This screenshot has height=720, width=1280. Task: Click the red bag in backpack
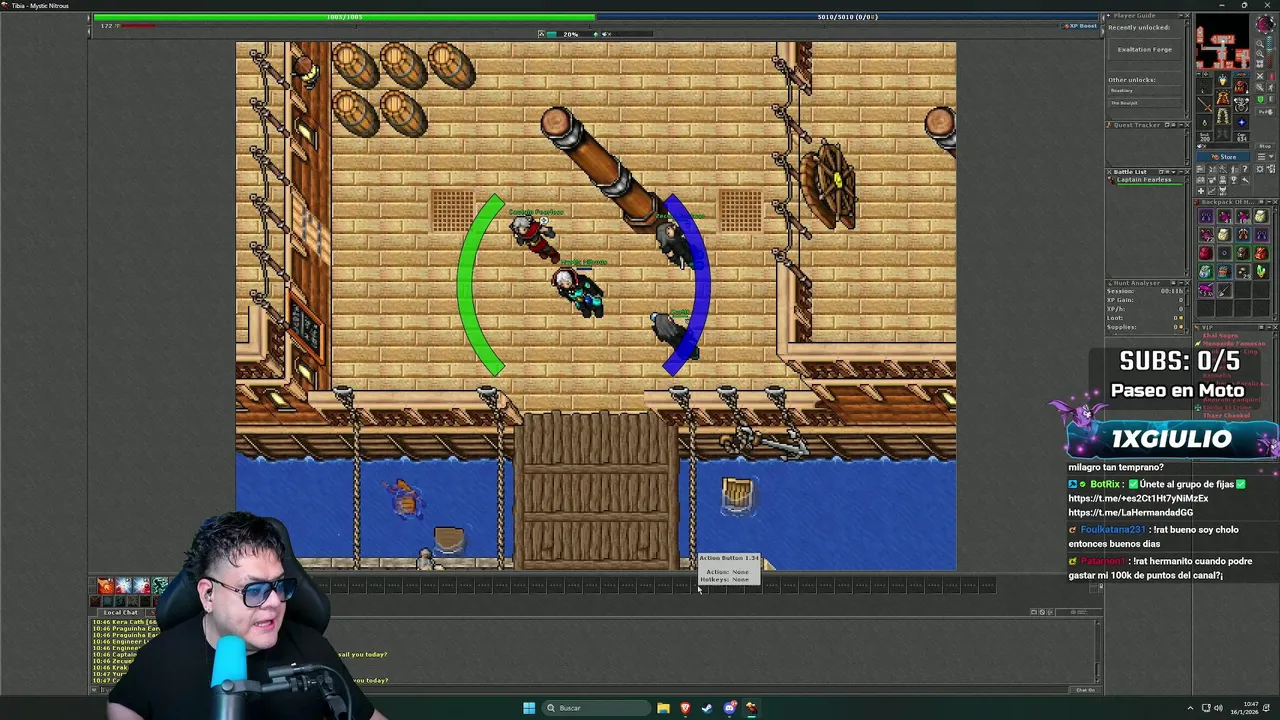point(1206,253)
